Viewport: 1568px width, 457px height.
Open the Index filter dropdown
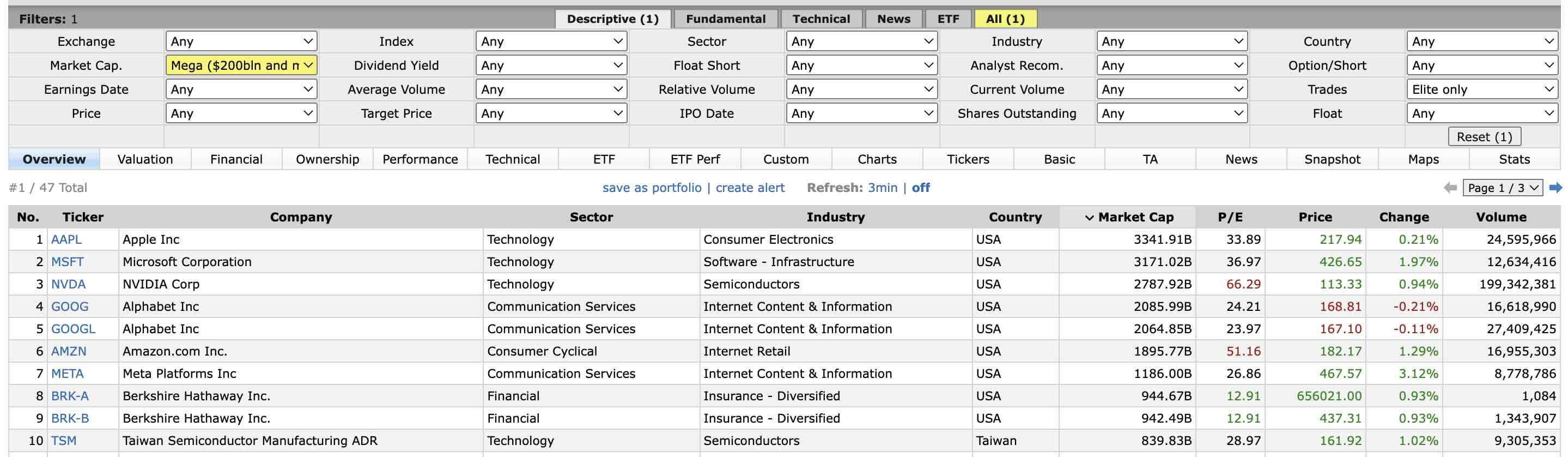(551, 41)
